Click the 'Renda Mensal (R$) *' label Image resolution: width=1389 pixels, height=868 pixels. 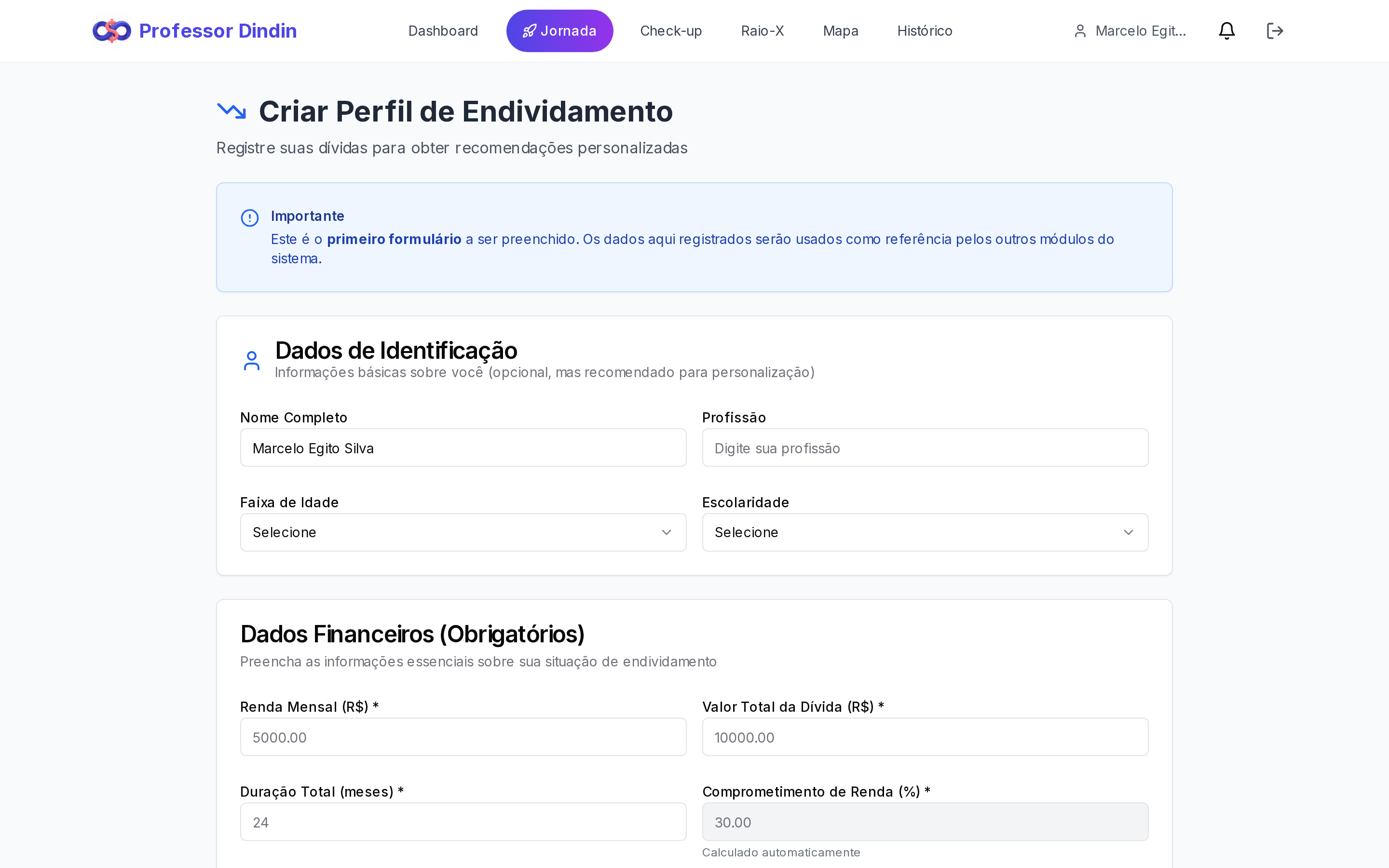[x=309, y=706]
